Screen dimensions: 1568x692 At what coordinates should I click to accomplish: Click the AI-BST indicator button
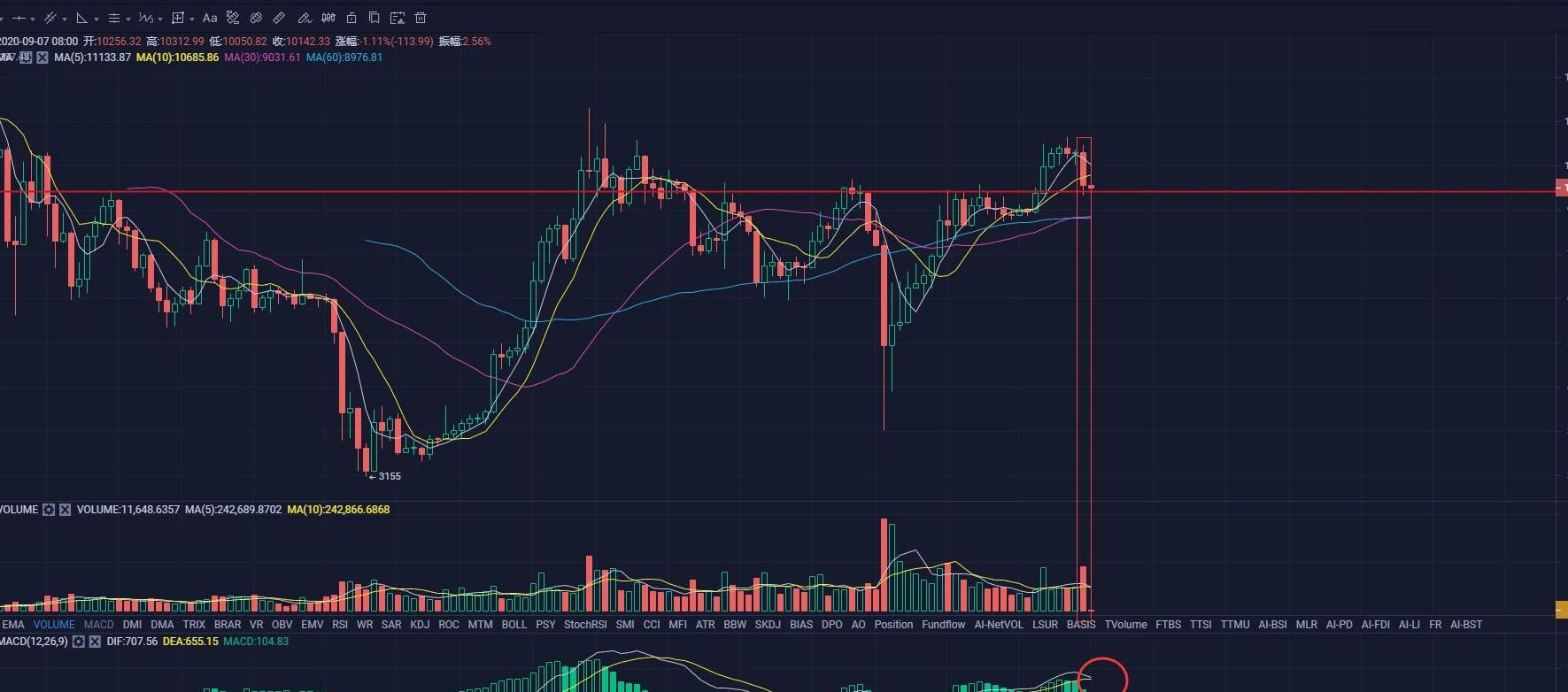tap(1465, 625)
